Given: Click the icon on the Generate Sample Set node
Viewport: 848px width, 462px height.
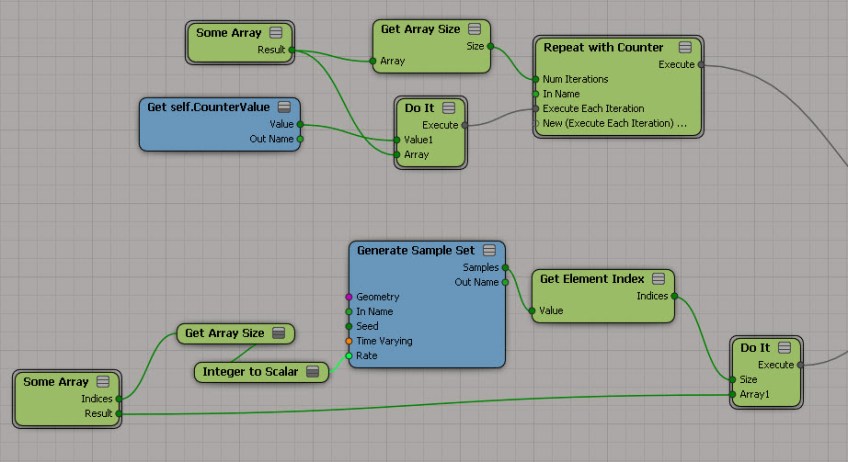Looking at the screenshot, I should pyautogui.click(x=490, y=250).
